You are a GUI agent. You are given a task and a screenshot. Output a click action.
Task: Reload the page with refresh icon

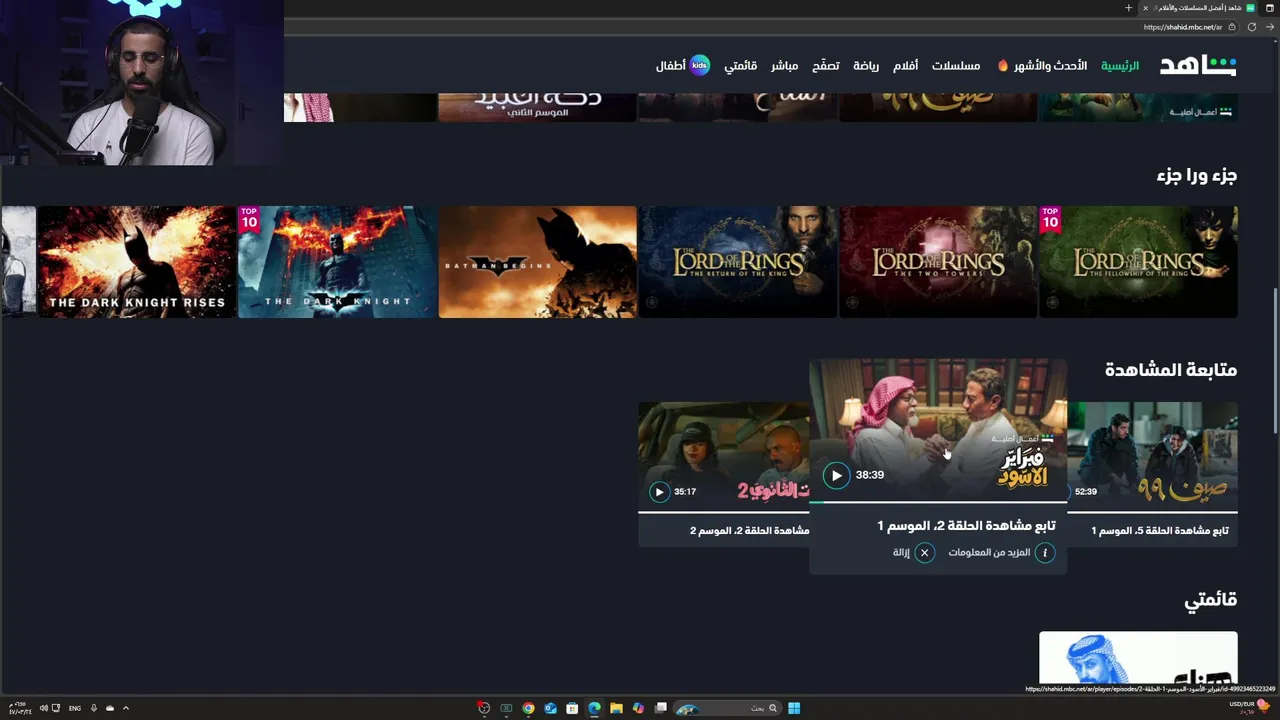1252,27
